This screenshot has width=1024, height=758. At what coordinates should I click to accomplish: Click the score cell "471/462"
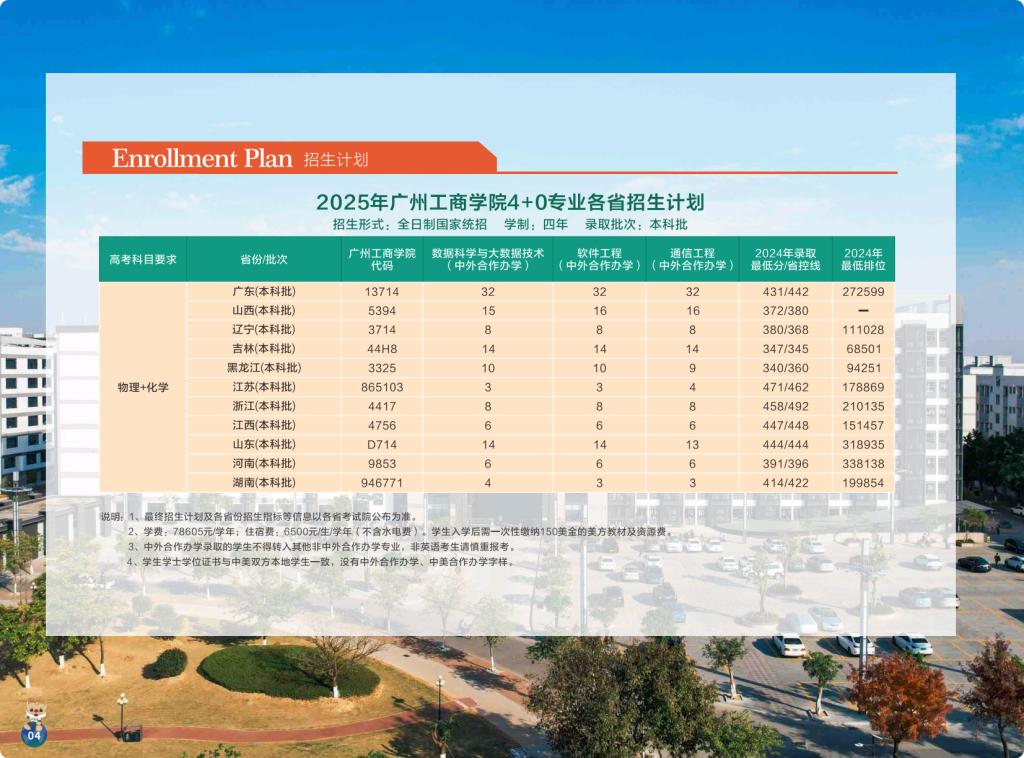point(786,387)
